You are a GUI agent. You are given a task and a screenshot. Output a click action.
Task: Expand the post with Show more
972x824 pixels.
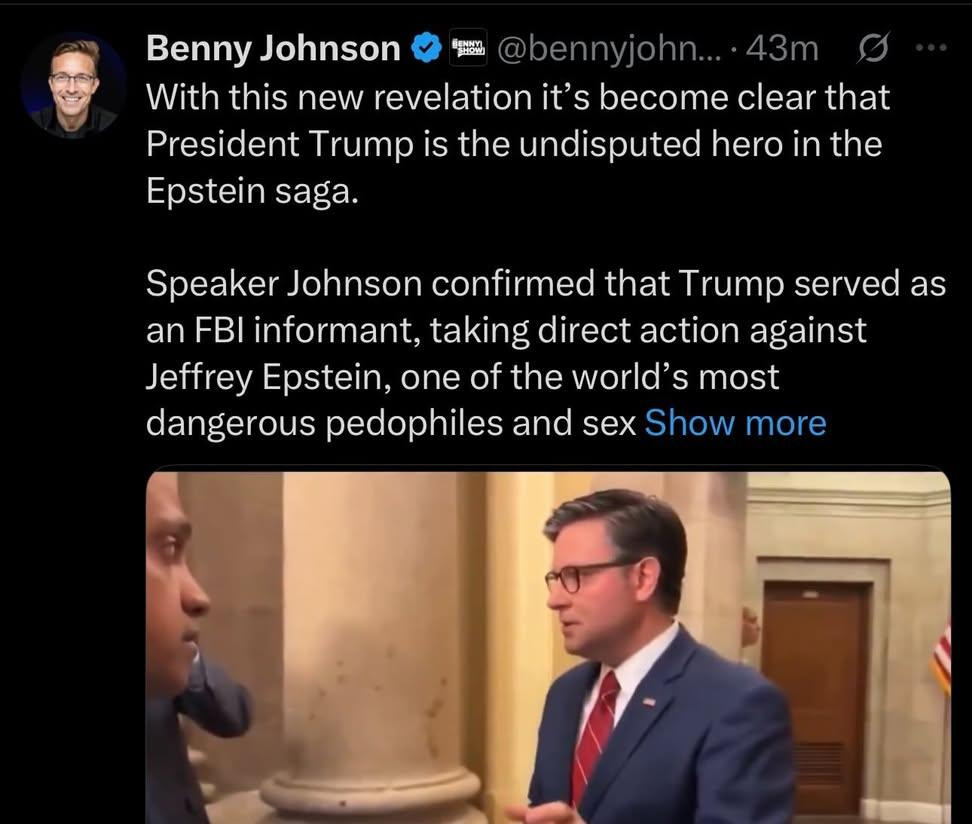tap(735, 423)
